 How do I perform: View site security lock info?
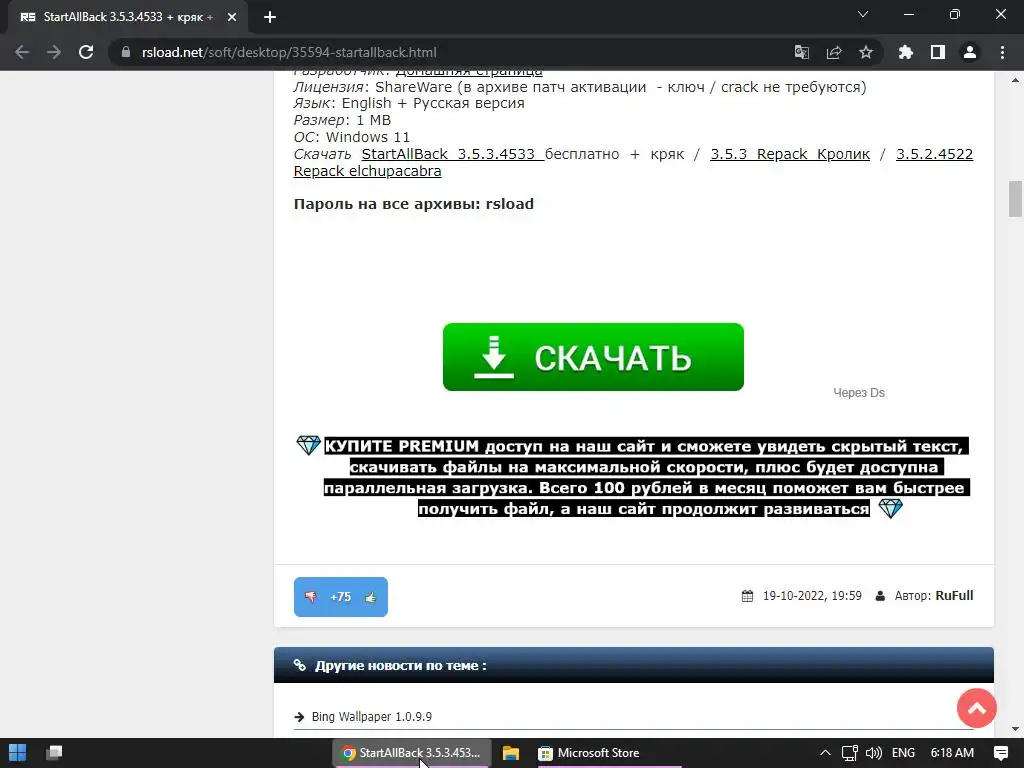pos(126,52)
